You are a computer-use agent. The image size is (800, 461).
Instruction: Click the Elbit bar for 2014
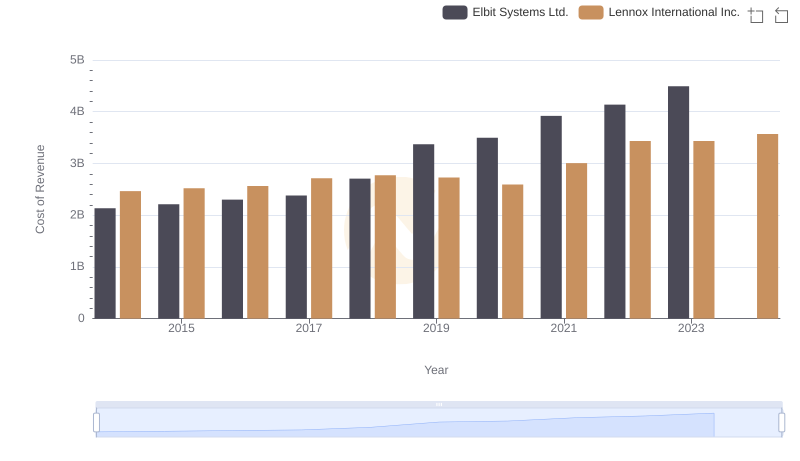point(105,263)
